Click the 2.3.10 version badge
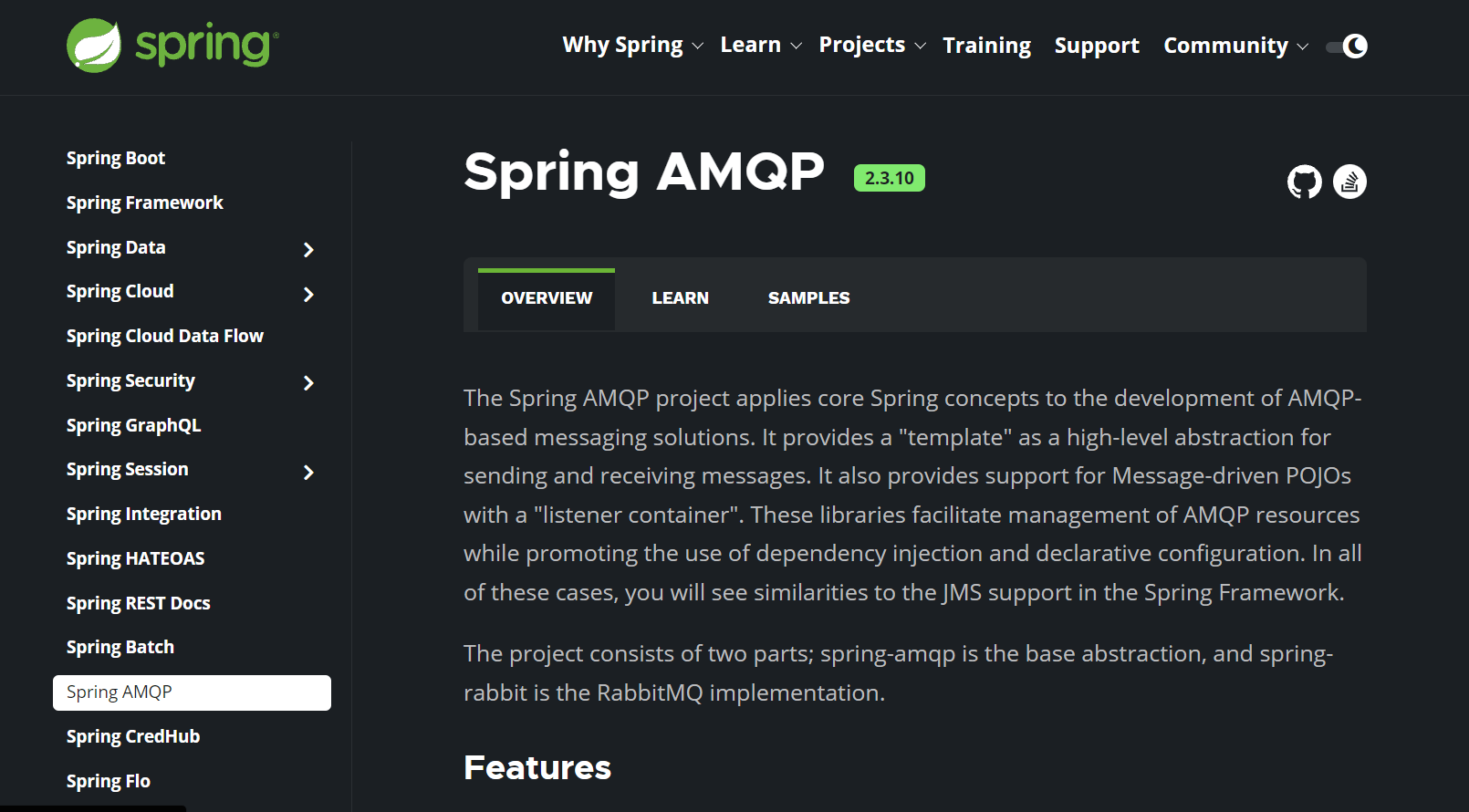The image size is (1469, 812). tap(889, 178)
